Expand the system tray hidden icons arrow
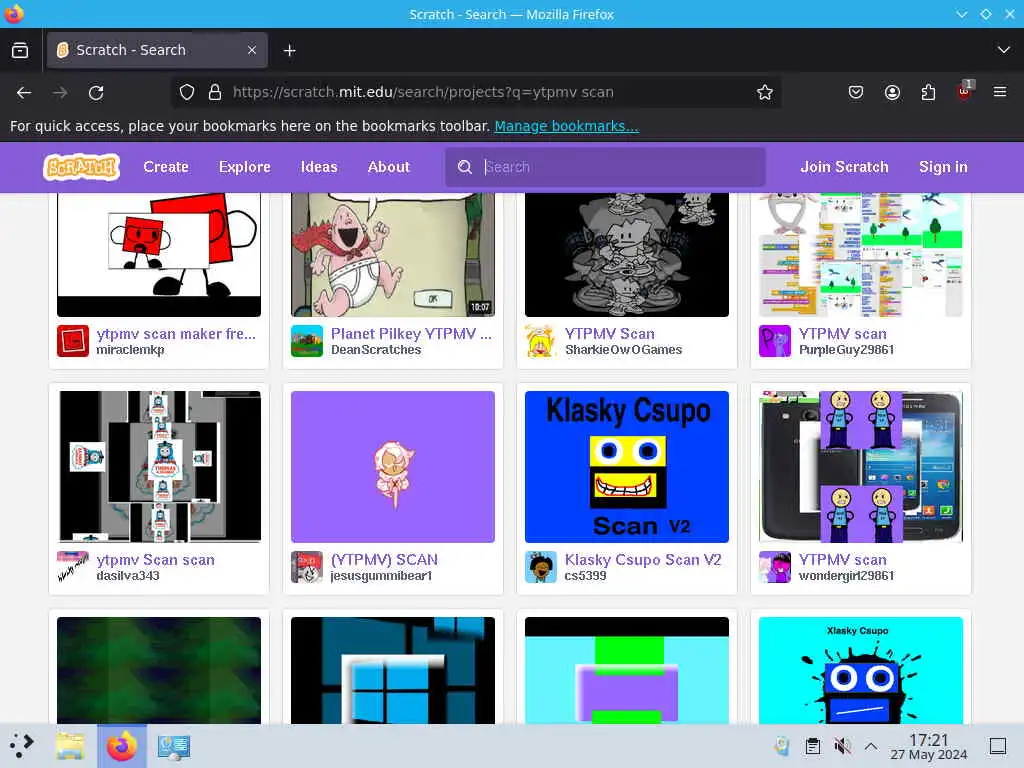1024x768 pixels. click(x=871, y=746)
